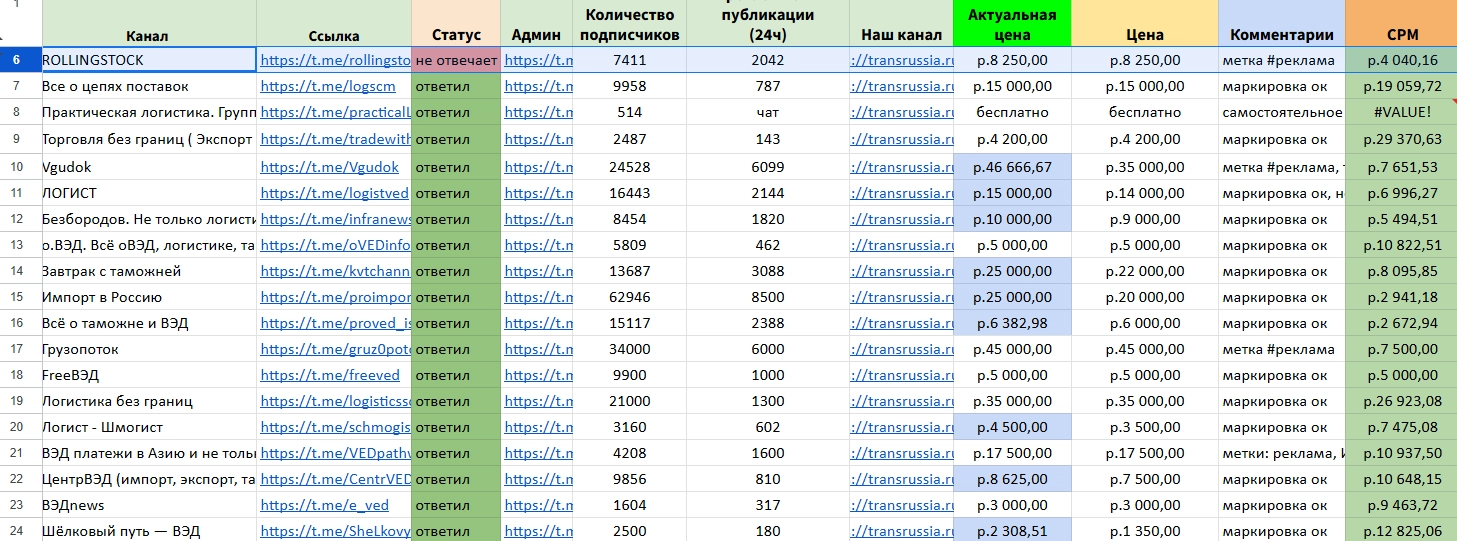
Task: Select subscriber count 7411 cell
Action: point(630,60)
